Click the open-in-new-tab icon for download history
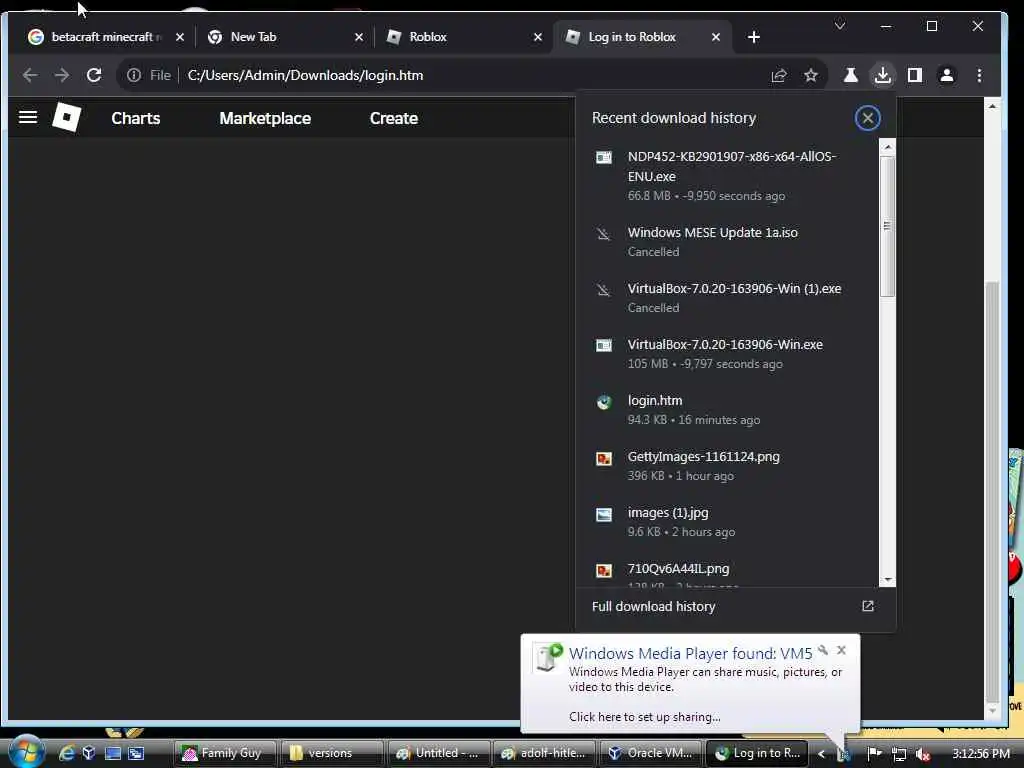 [x=867, y=606]
